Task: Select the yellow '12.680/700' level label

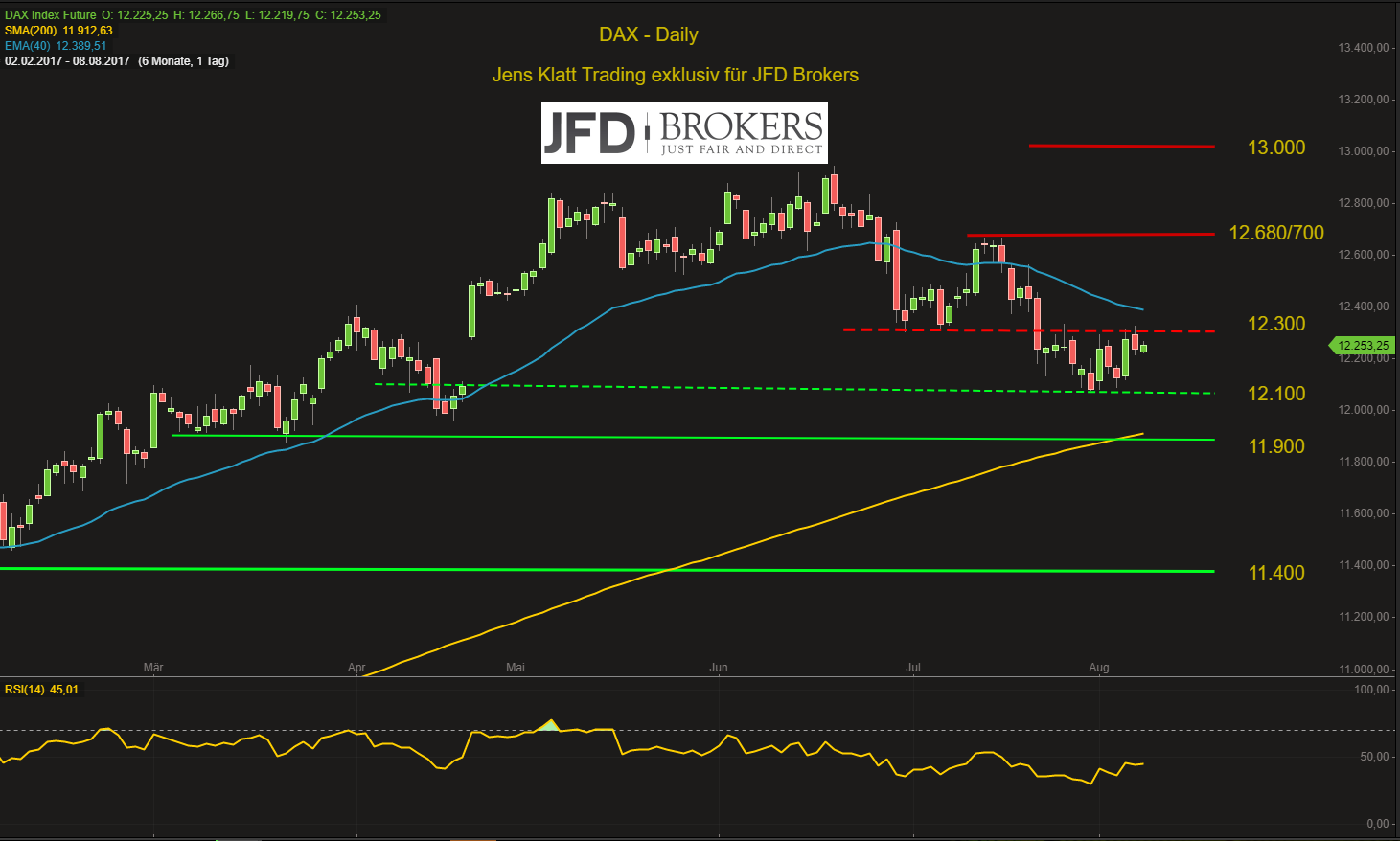Action: click(1276, 233)
